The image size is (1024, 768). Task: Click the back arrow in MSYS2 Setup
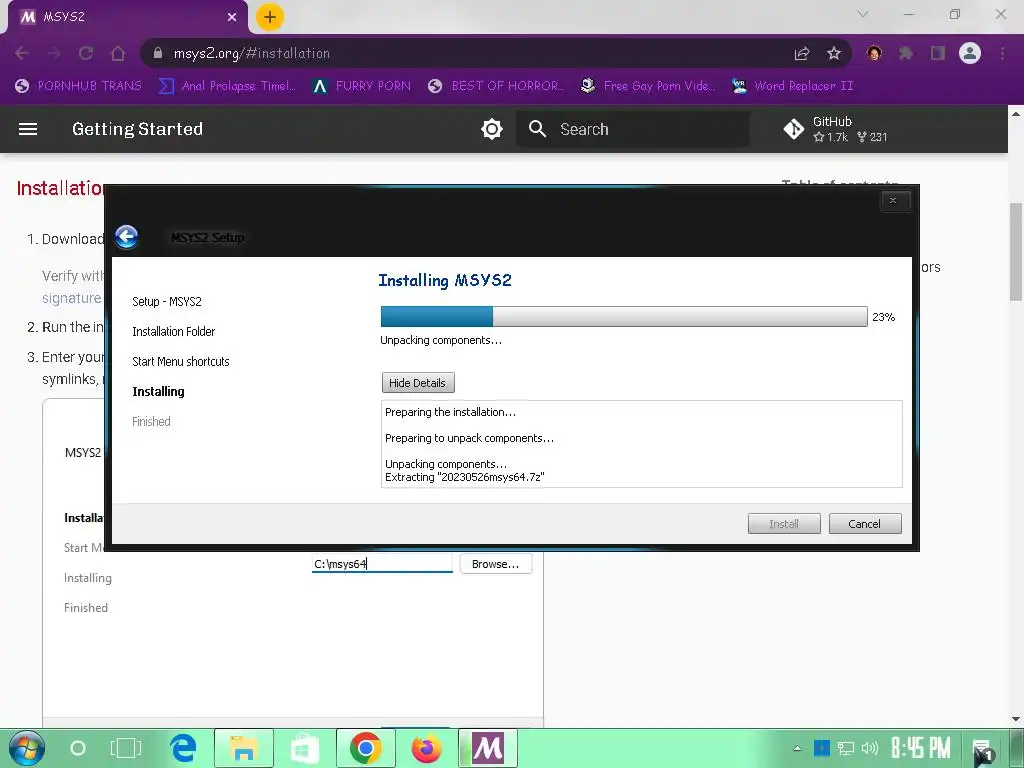click(127, 236)
